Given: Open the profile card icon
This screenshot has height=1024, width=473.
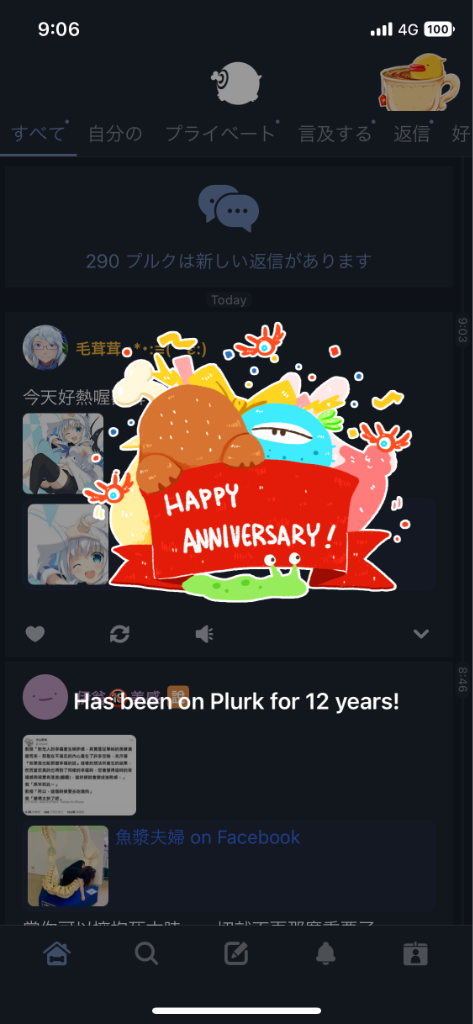Looking at the screenshot, I should 416,954.
